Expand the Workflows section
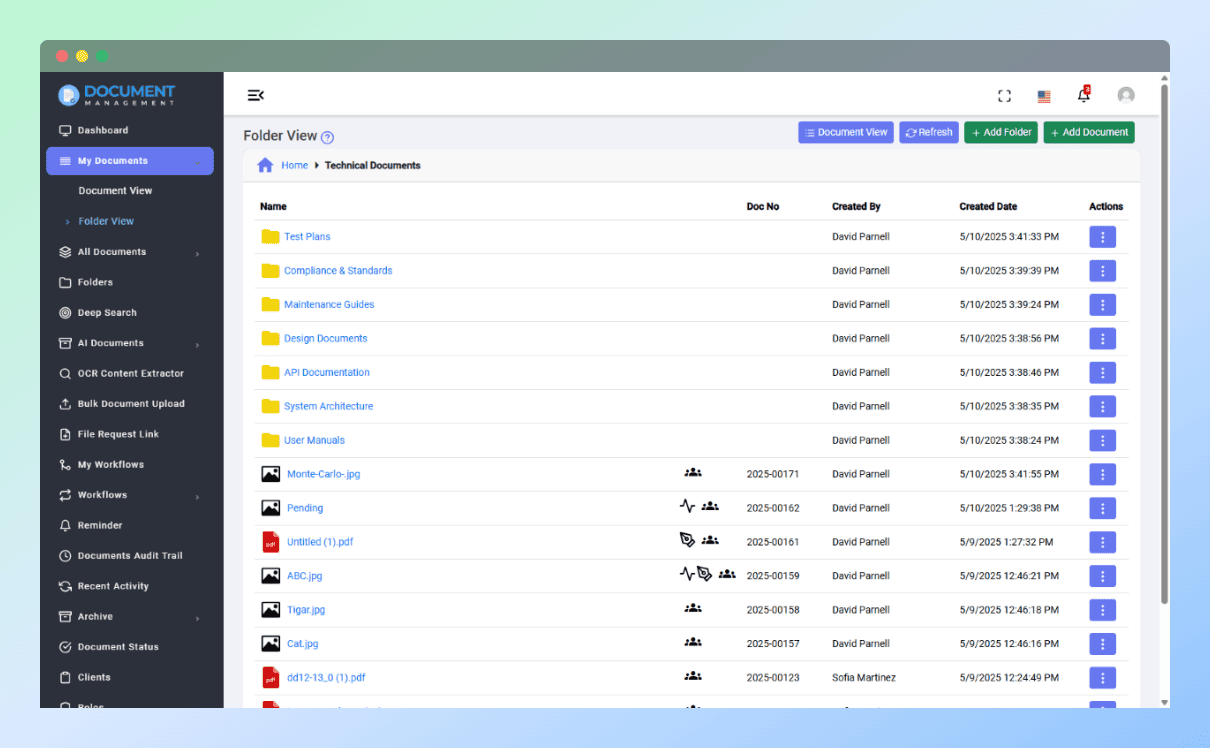The image size is (1210, 748). [103, 494]
